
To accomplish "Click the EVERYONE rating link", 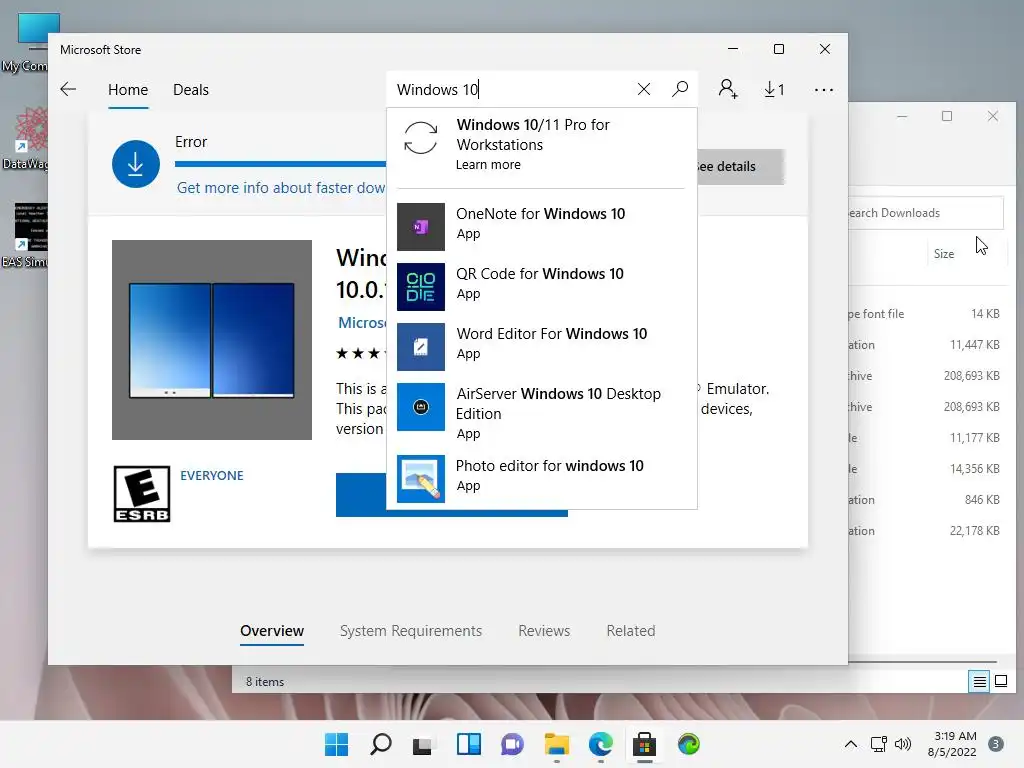I will click(x=212, y=475).
